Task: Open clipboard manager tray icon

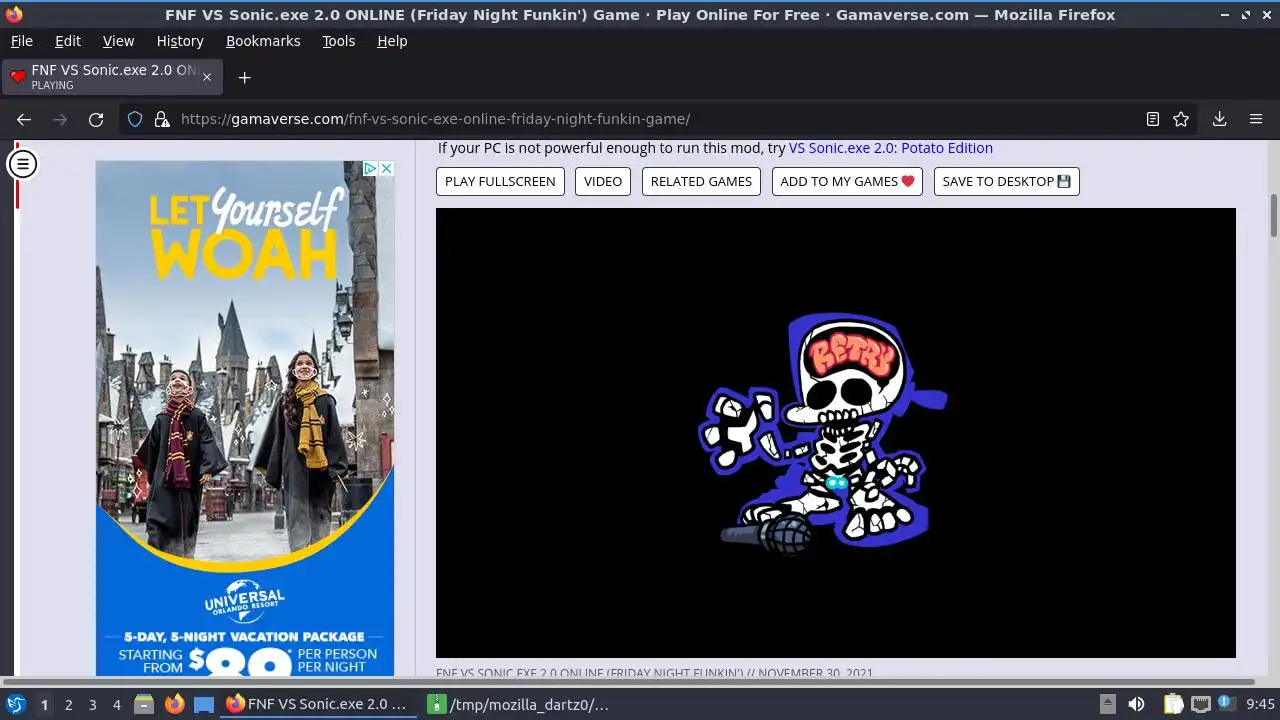Action: tap(1173, 705)
